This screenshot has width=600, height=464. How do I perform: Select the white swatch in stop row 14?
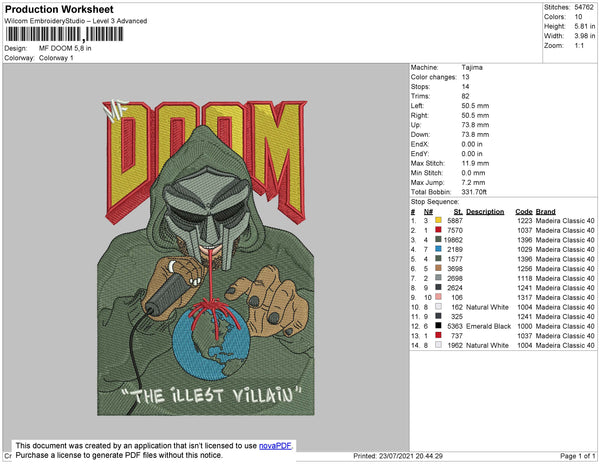438,345
